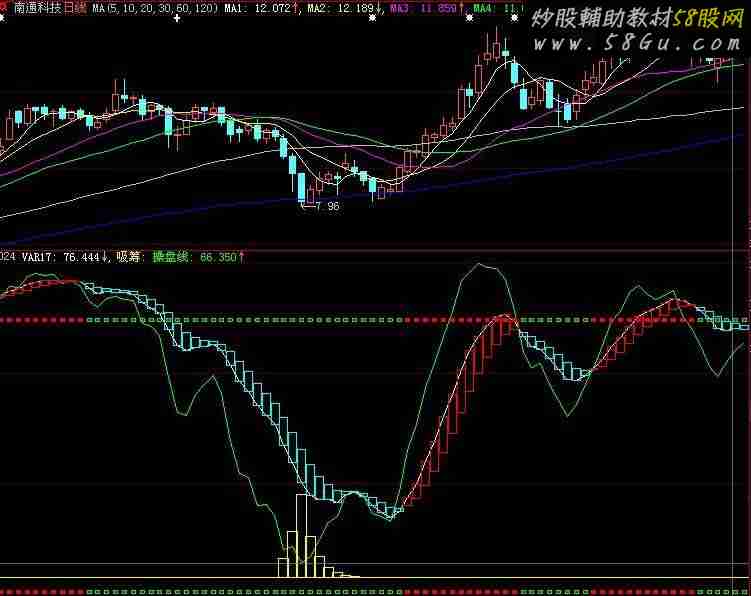Image resolution: width=751 pixels, height=596 pixels.
Task: Click the divider between price and indicator panels
Action: (375, 248)
